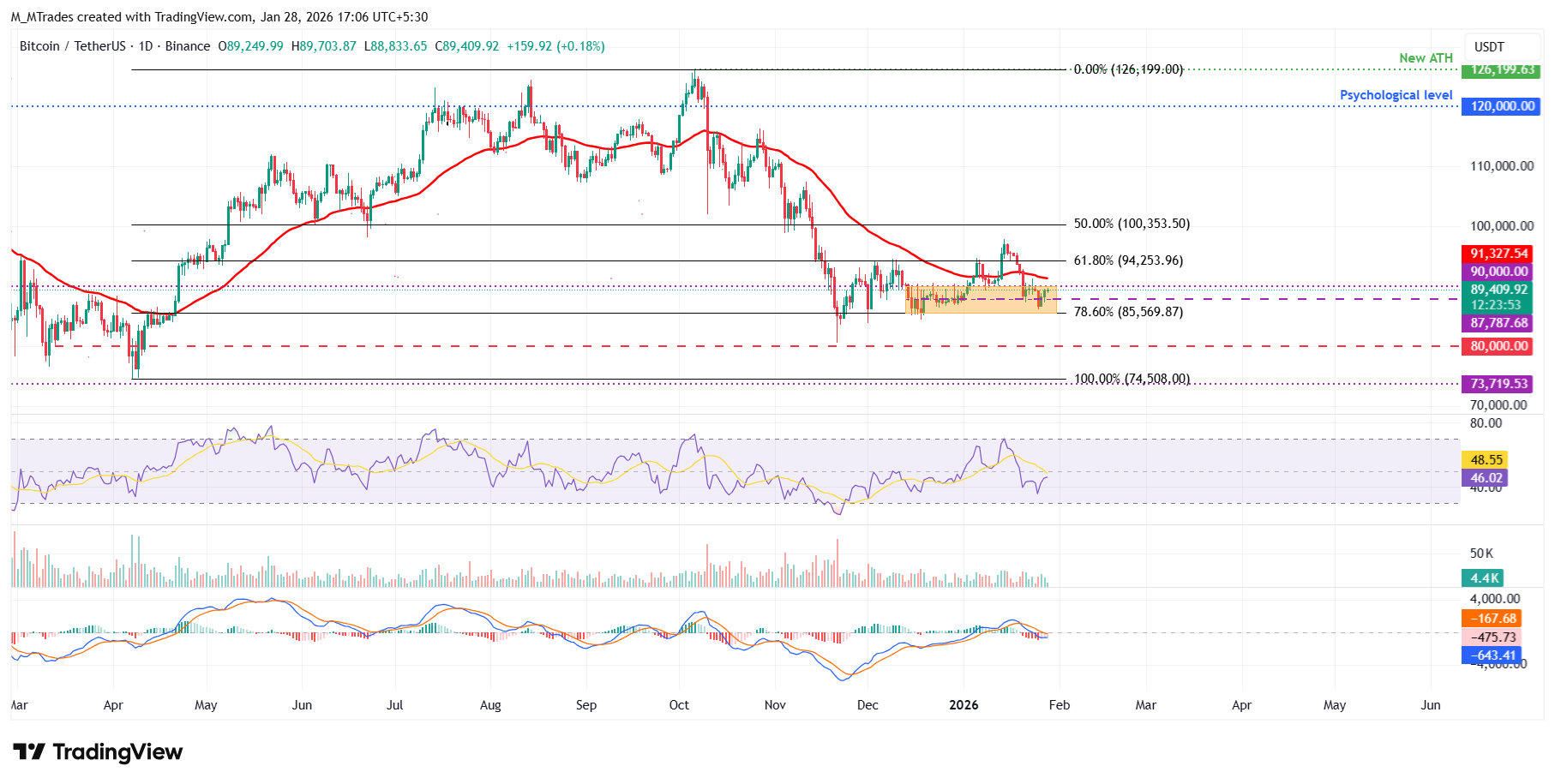
Task: Click the Bitcoin / TetherUS symbol title
Action: [72, 46]
